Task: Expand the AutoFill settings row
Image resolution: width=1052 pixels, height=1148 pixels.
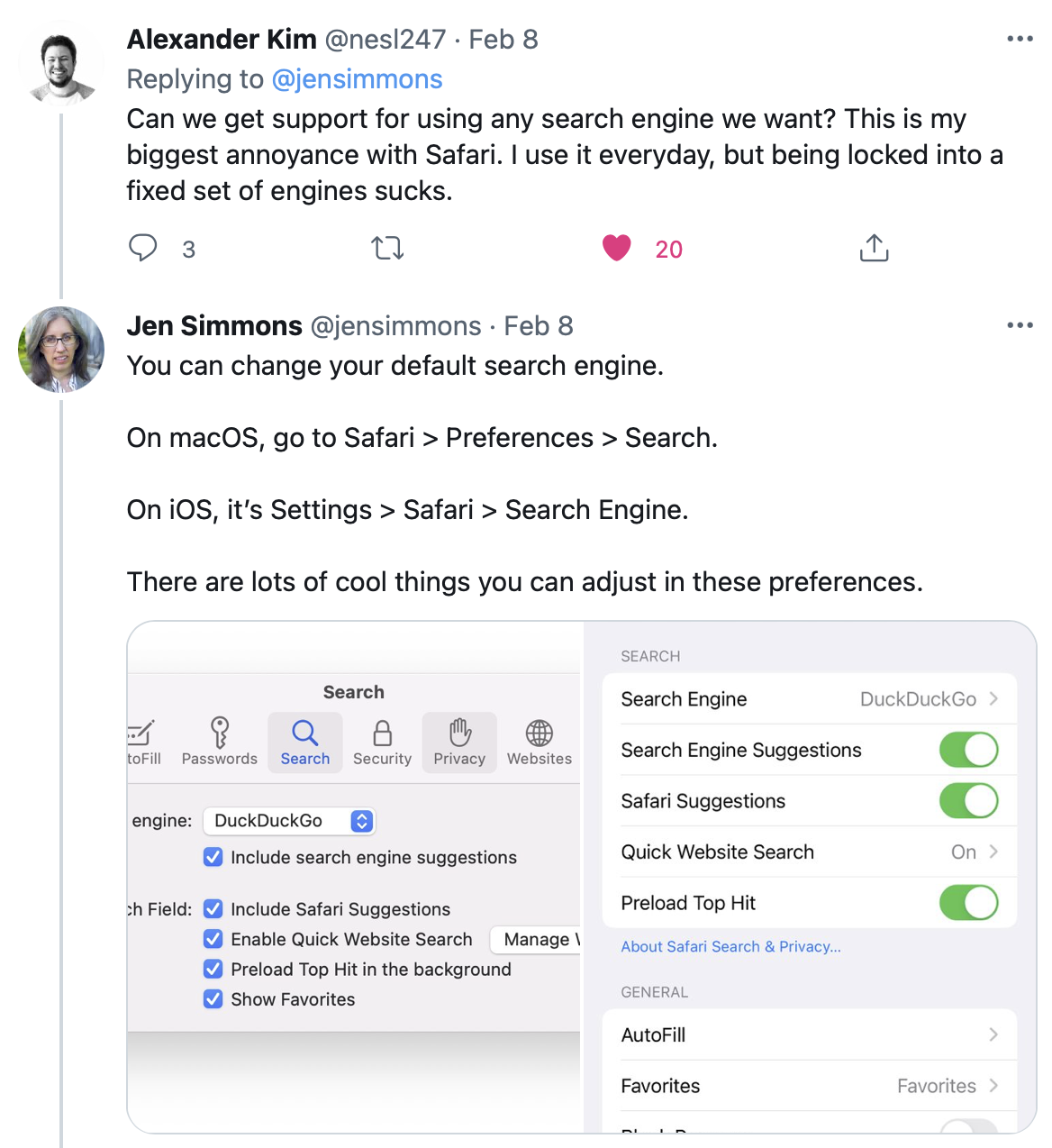Action: tap(810, 1035)
